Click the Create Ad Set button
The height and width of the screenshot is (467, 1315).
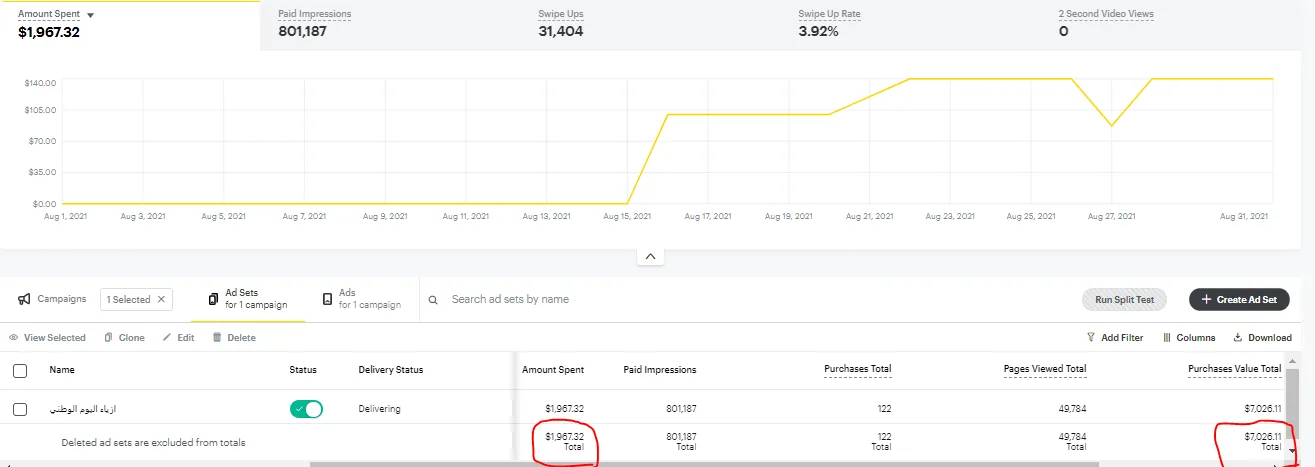pyautogui.click(x=1239, y=299)
